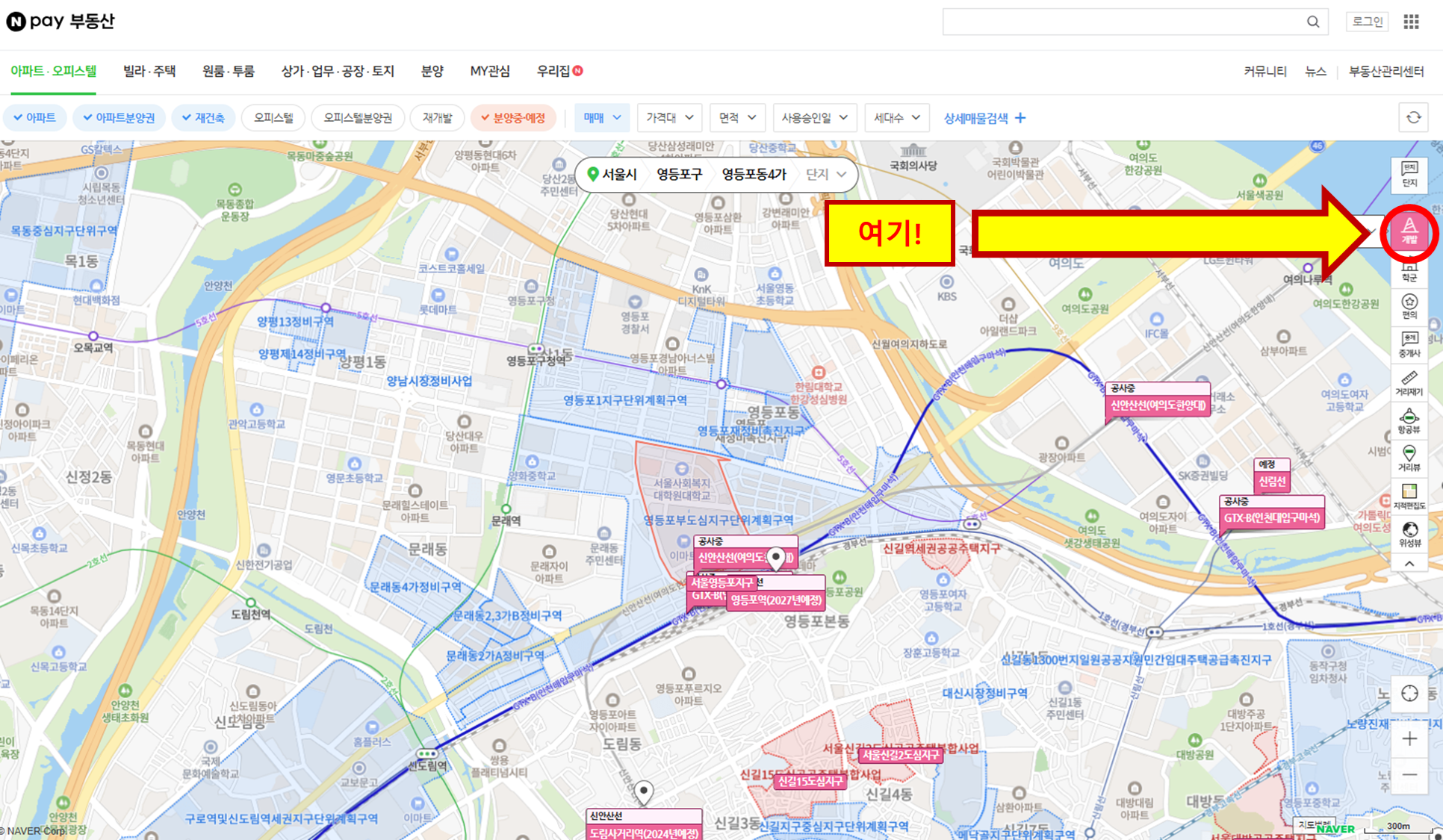Open the 단지 map layer icon

pos(1409,175)
